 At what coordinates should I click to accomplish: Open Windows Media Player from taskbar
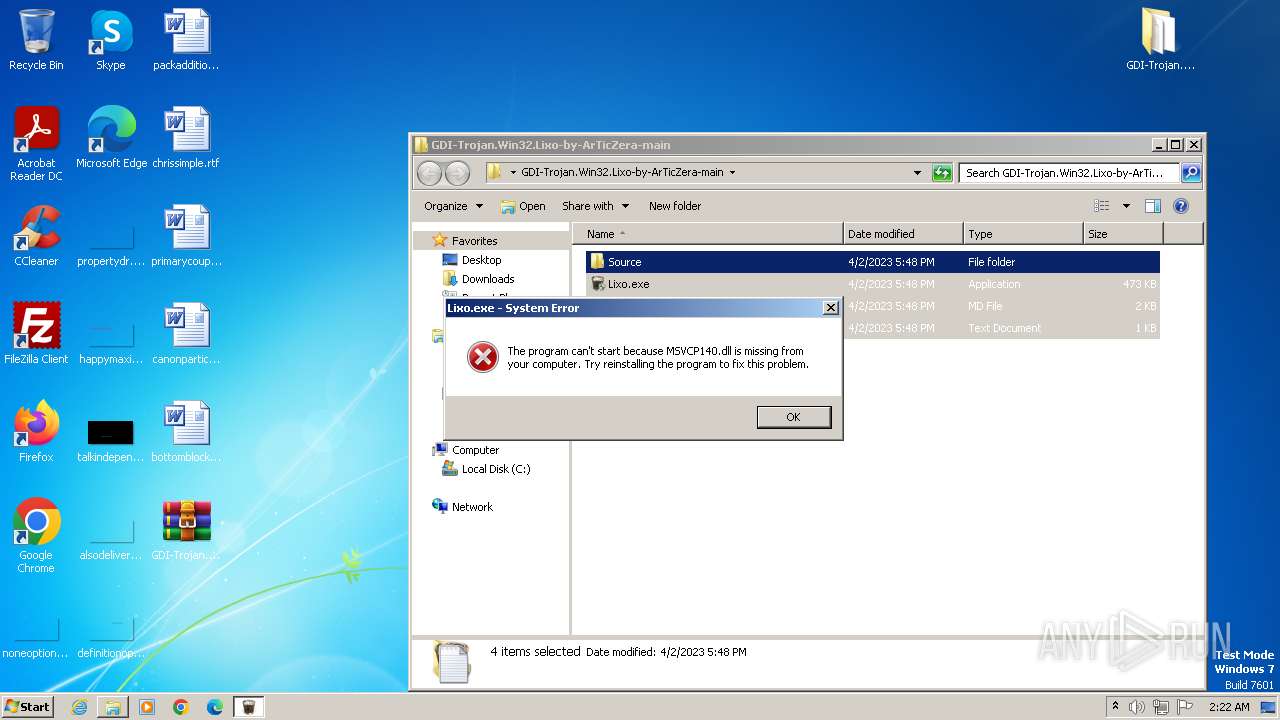coord(147,707)
